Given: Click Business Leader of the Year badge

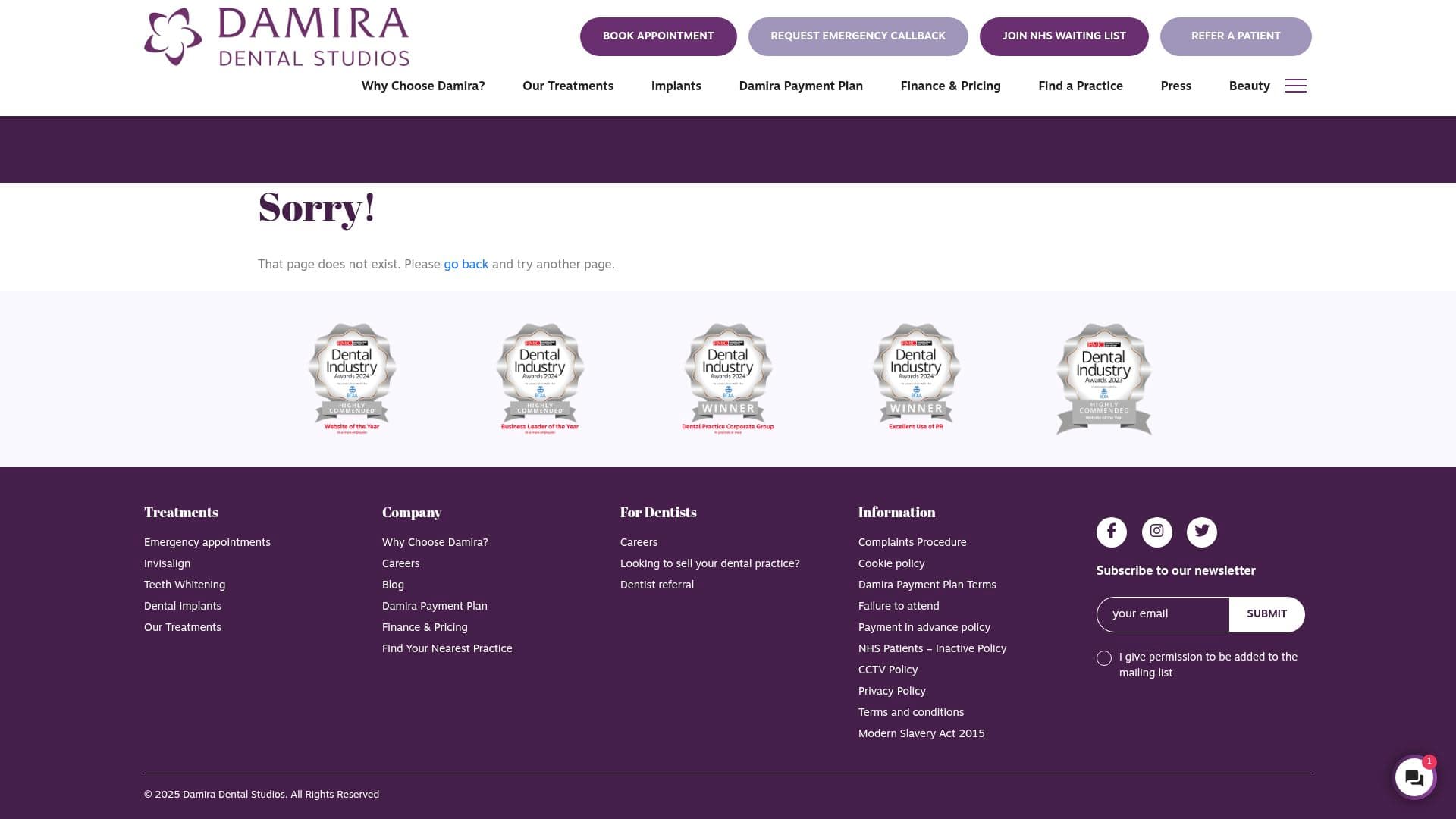Looking at the screenshot, I should click(540, 378).
